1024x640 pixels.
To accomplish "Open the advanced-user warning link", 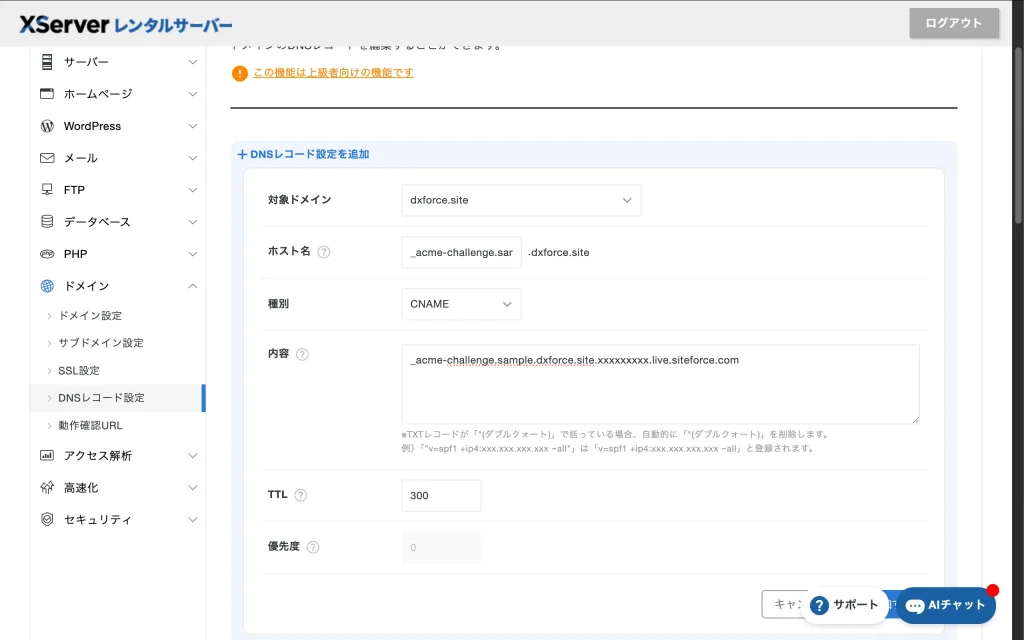I will [333, 73].
